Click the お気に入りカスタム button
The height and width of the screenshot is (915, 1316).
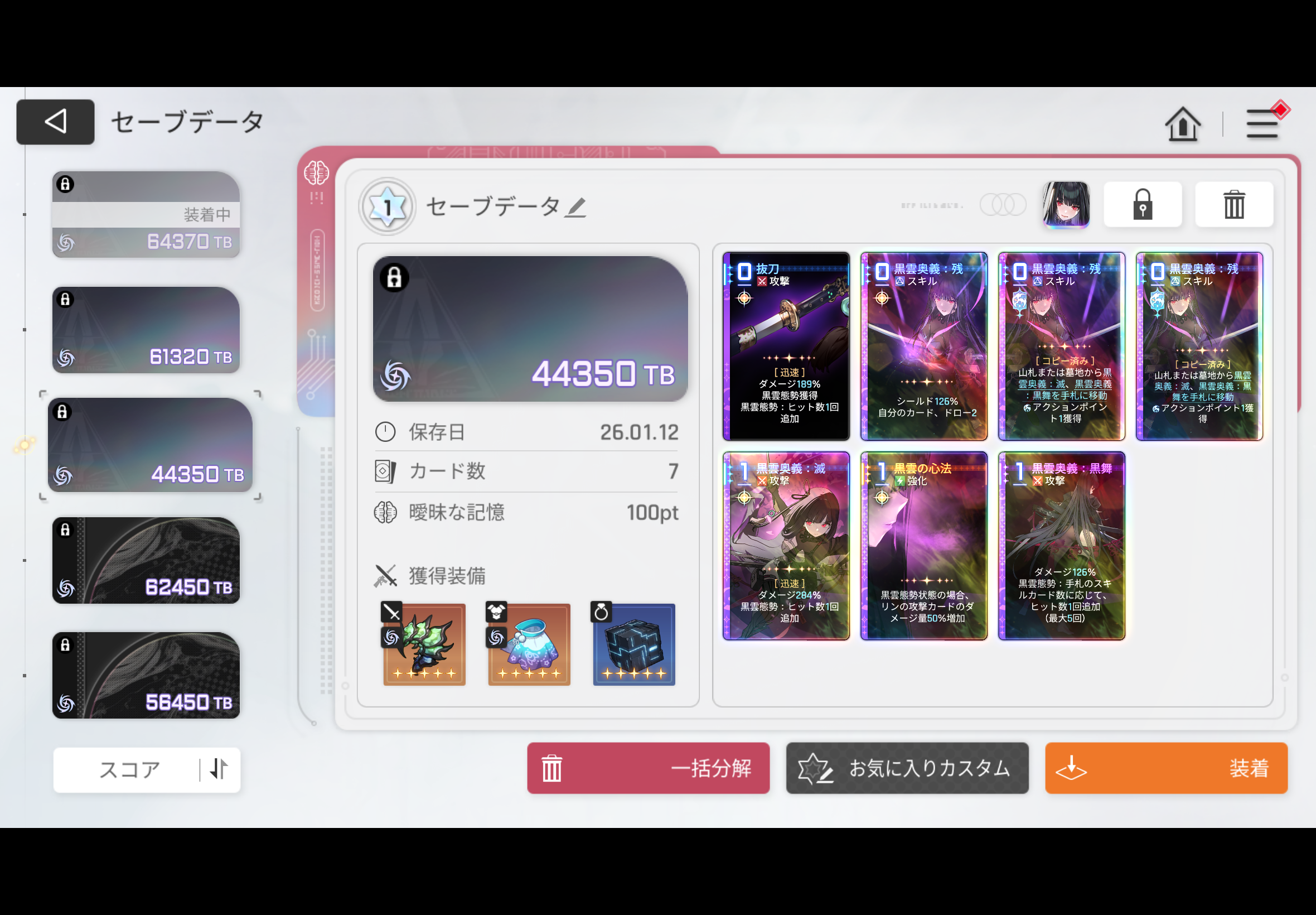[x=907, y=768]
